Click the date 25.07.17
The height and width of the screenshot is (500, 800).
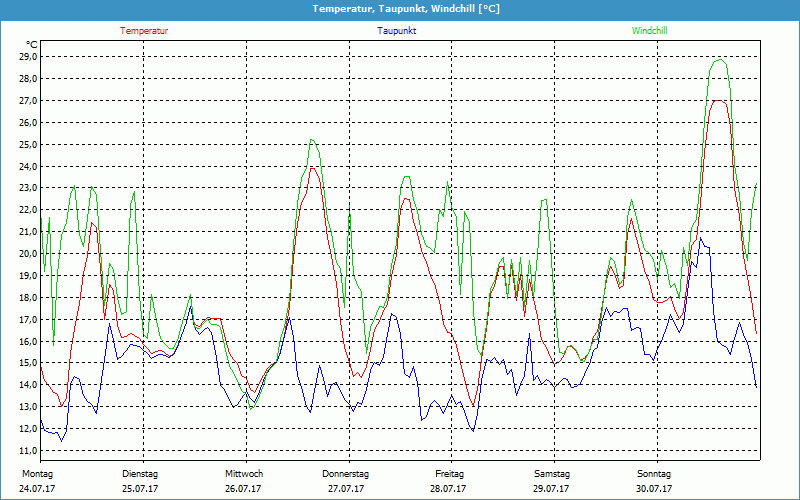[x=140, y=489]
